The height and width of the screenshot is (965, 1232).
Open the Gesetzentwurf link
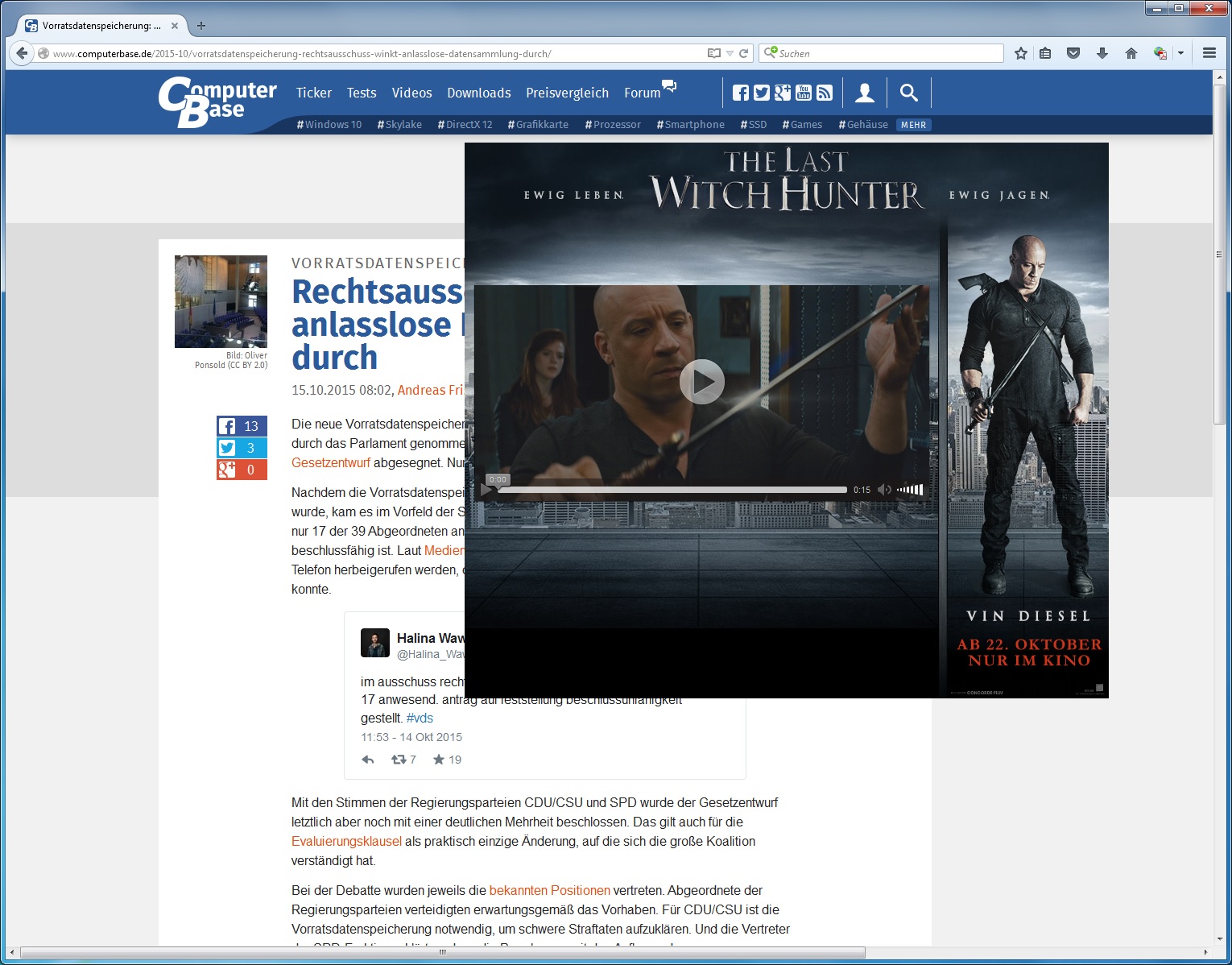(331, 462)
